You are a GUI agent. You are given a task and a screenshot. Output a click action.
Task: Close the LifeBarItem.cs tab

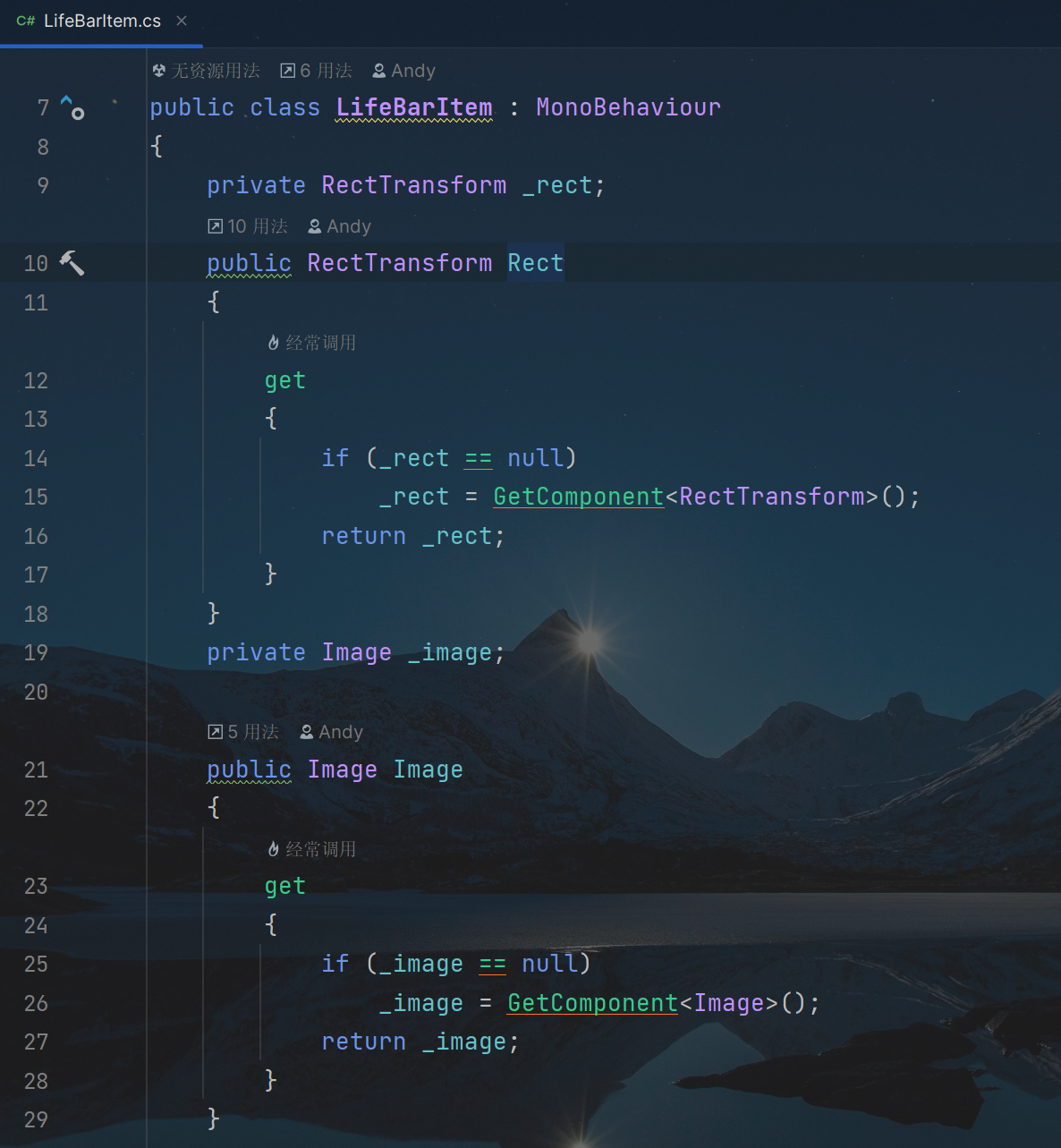click(182, 21)
